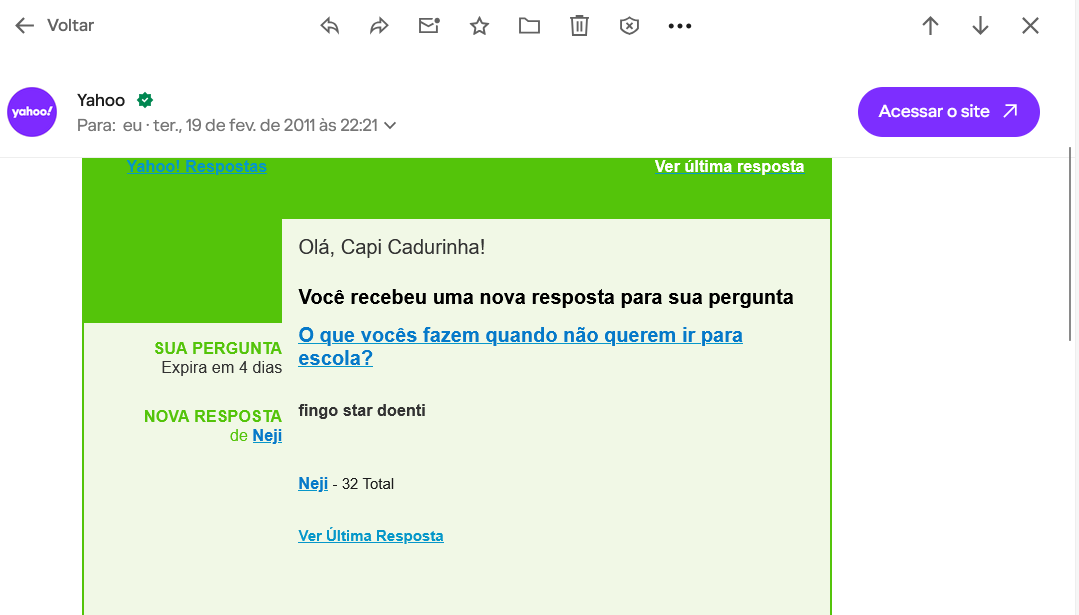Click the Yahoo sender avatar
1079x615 pixels.
coord(32,111)
